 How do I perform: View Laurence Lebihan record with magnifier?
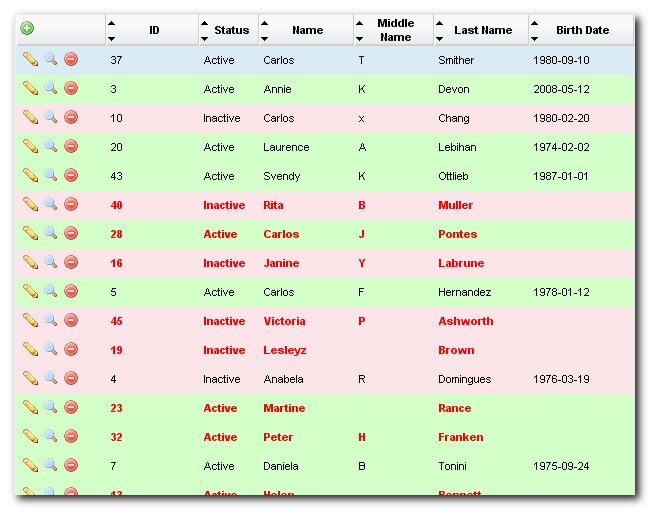(x=50, y=146)
